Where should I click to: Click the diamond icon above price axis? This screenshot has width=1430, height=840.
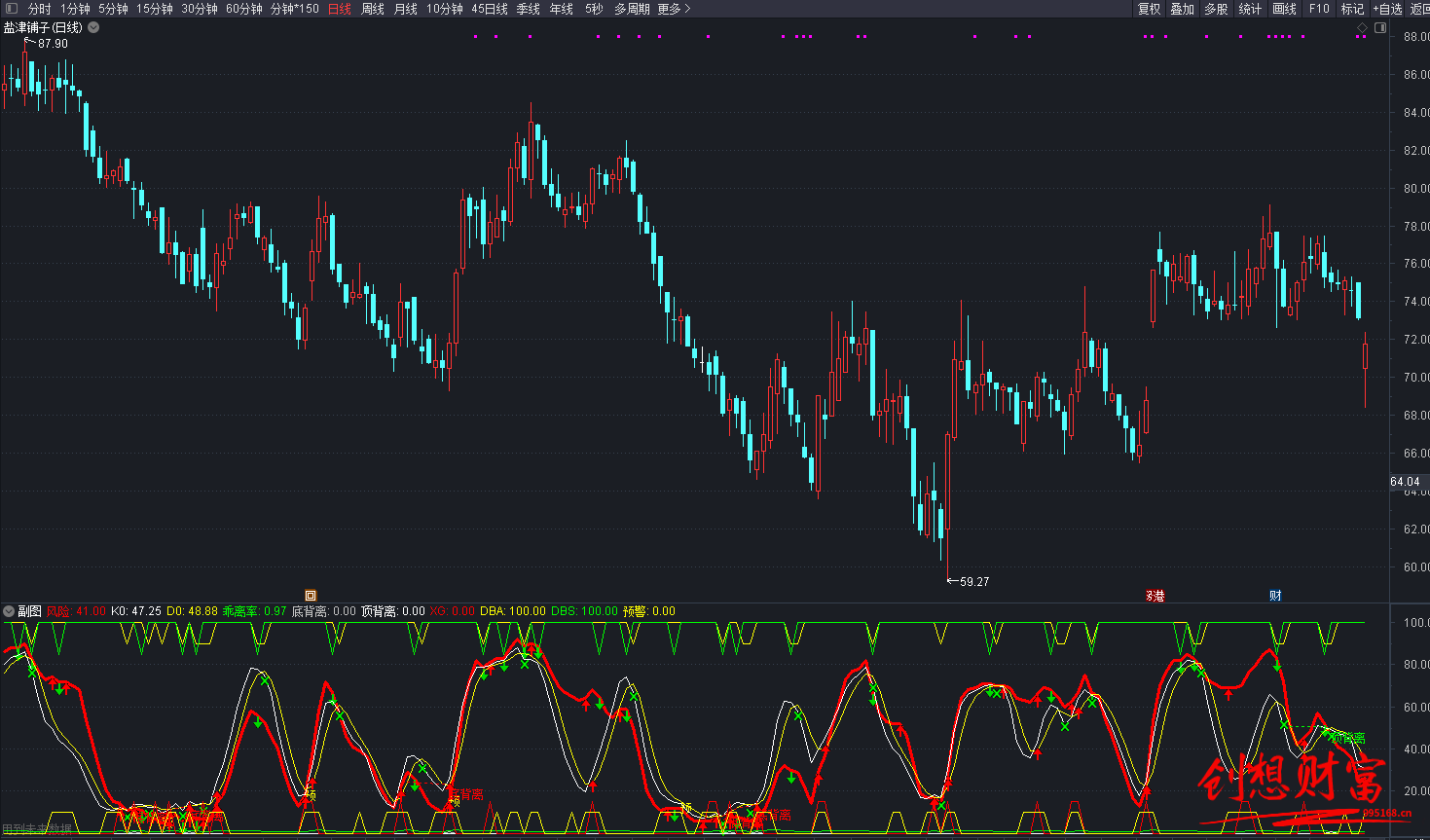tap(1362, 28)
